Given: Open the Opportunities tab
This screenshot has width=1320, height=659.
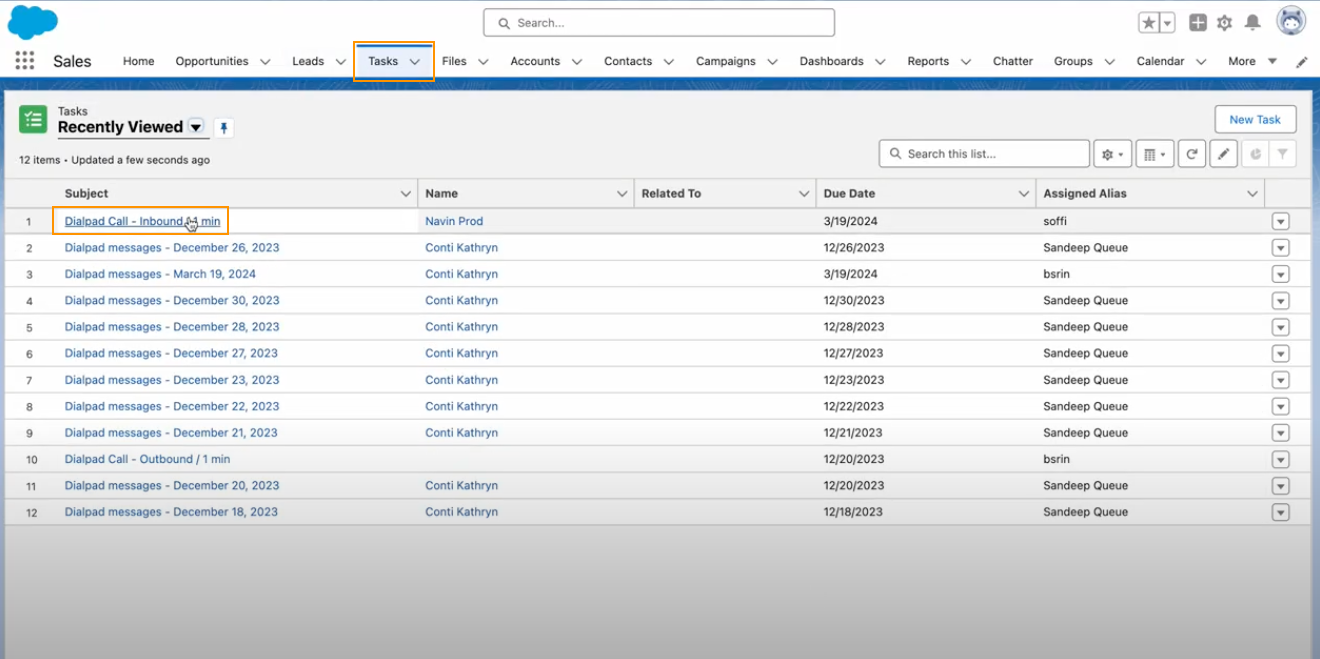Looking at the screenshot, I should pos(212,61).
